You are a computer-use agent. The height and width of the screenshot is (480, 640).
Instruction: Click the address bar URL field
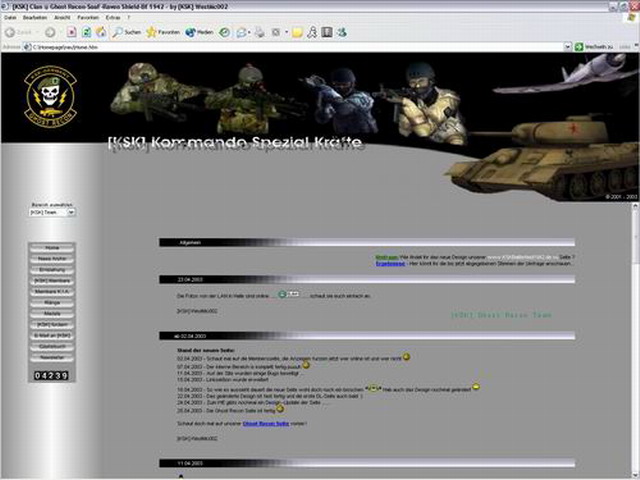[x=300, y=46]
